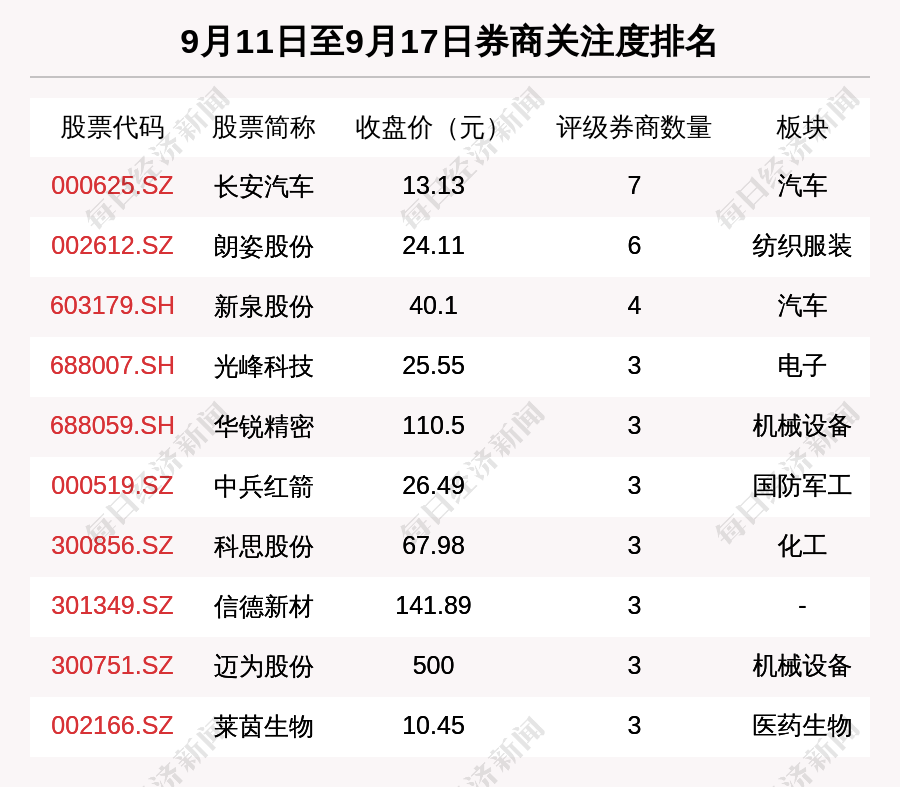Select sector 电子
Viewport: 900px width, 787px height.
802,366
